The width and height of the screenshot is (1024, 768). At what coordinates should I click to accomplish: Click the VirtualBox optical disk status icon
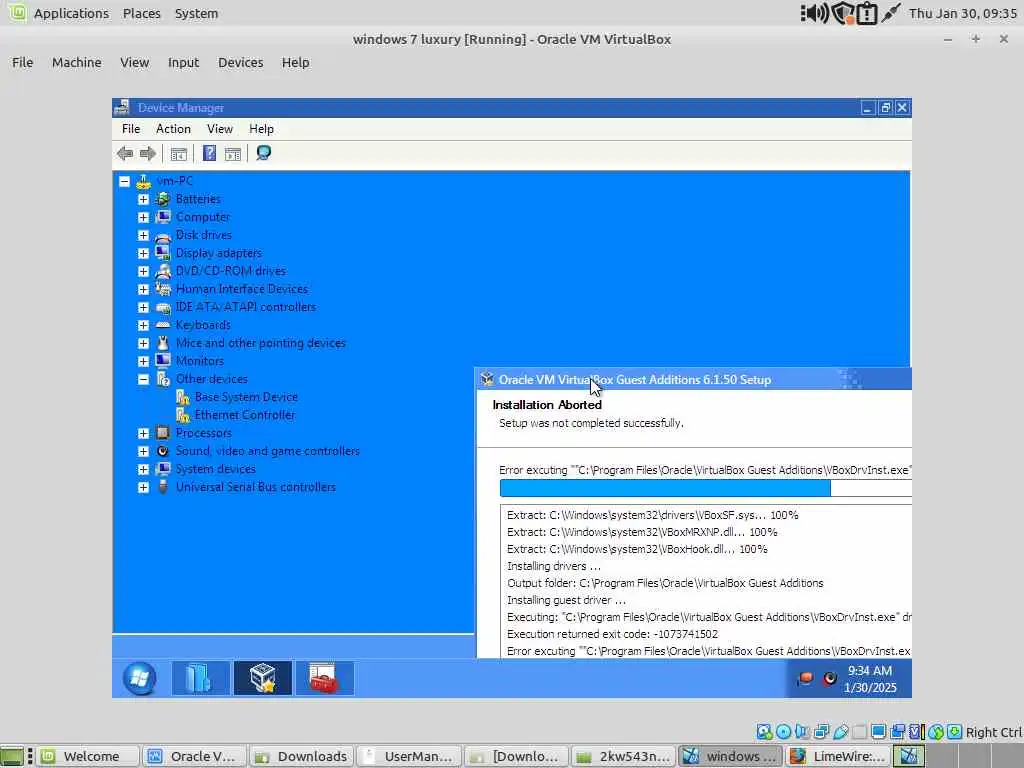(x=783, y=732)
